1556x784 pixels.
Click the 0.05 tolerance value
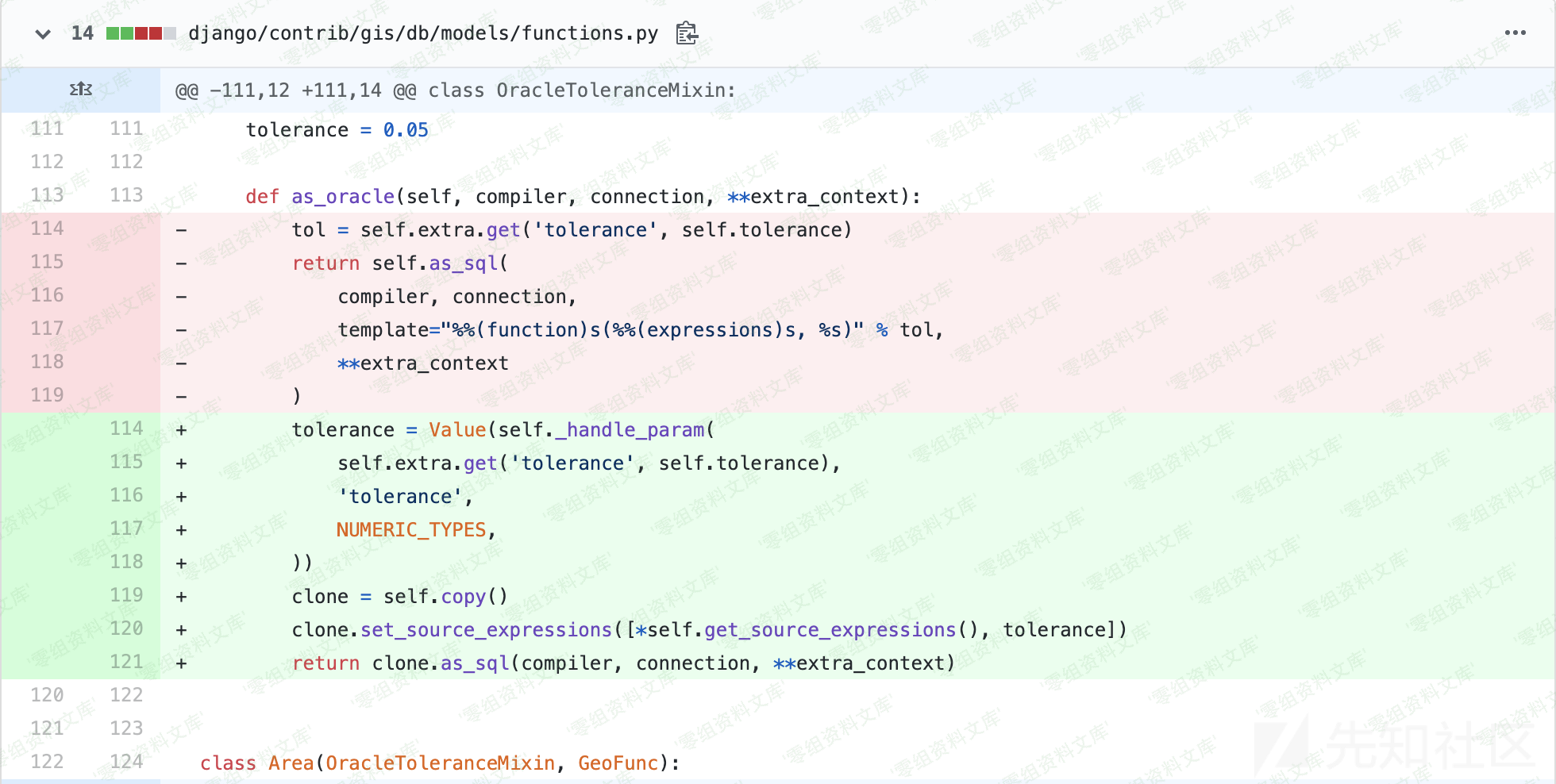[405, 130]
